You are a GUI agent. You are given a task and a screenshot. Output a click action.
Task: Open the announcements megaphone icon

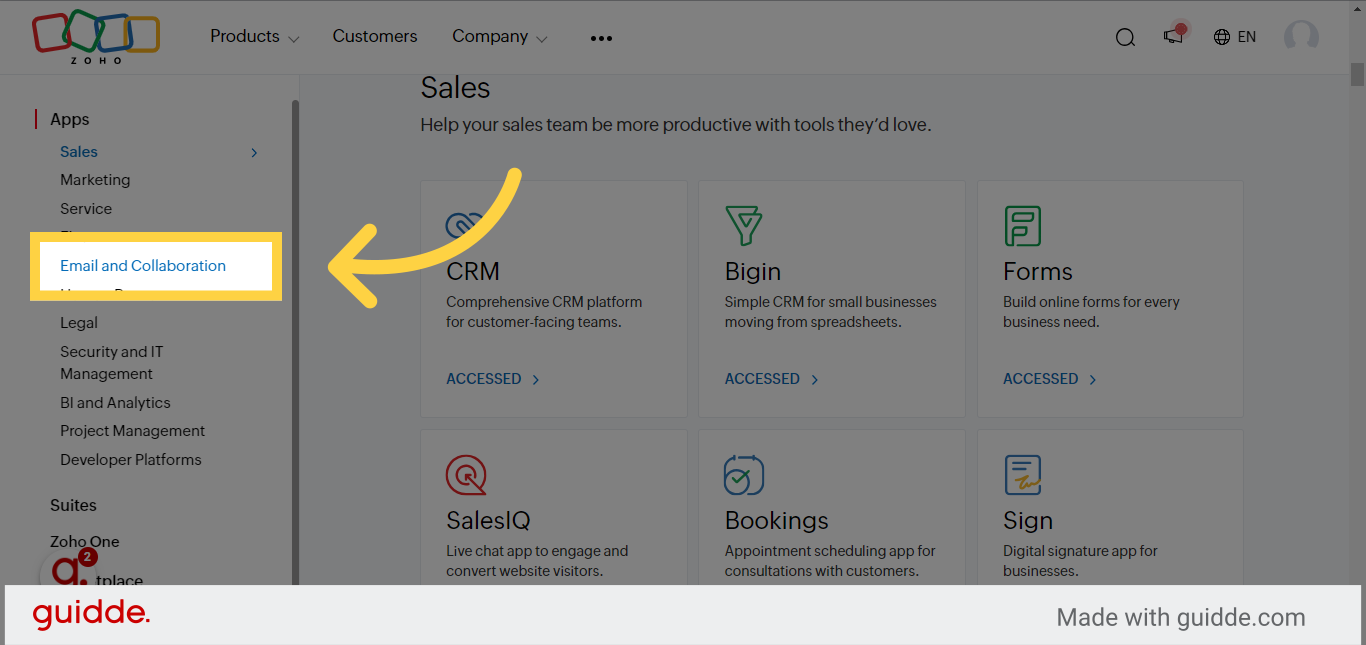(1174, 35)
